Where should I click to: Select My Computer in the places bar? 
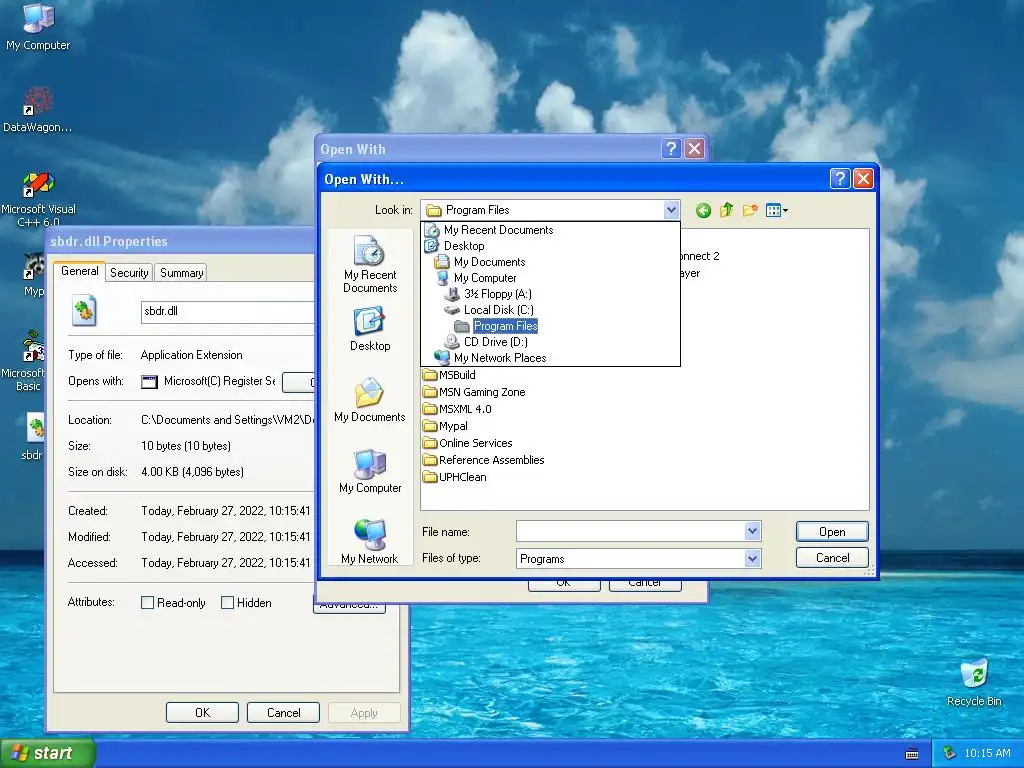(x=370, y=472)
